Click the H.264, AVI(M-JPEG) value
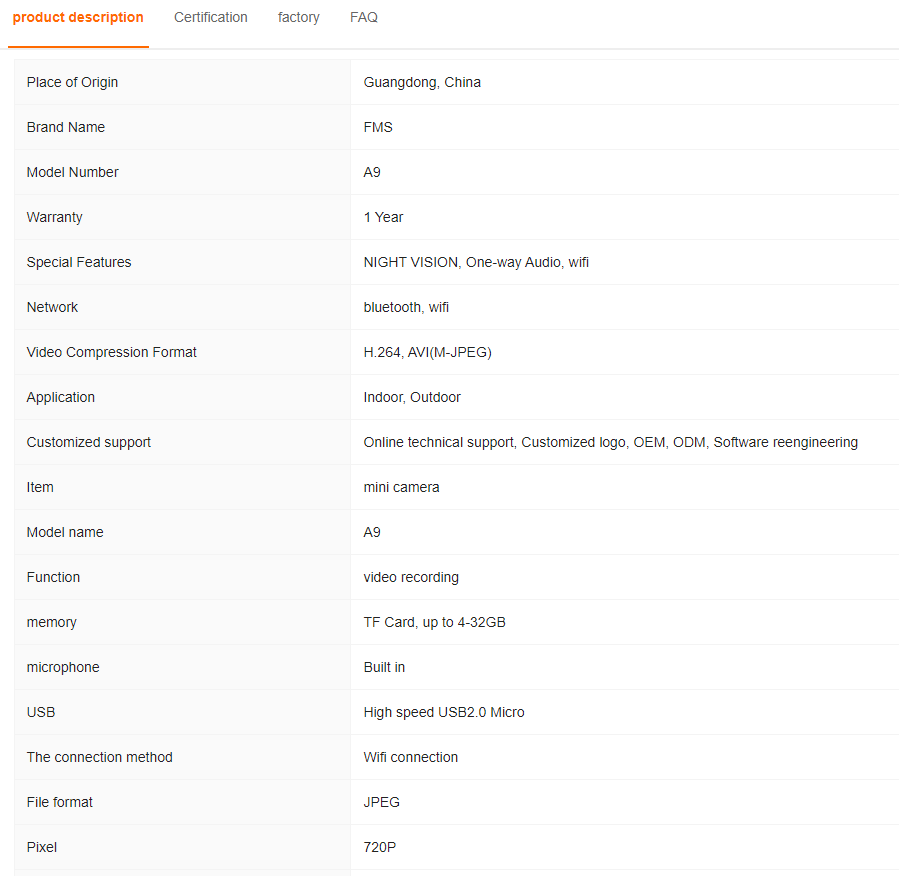 [x=427, y=352]
